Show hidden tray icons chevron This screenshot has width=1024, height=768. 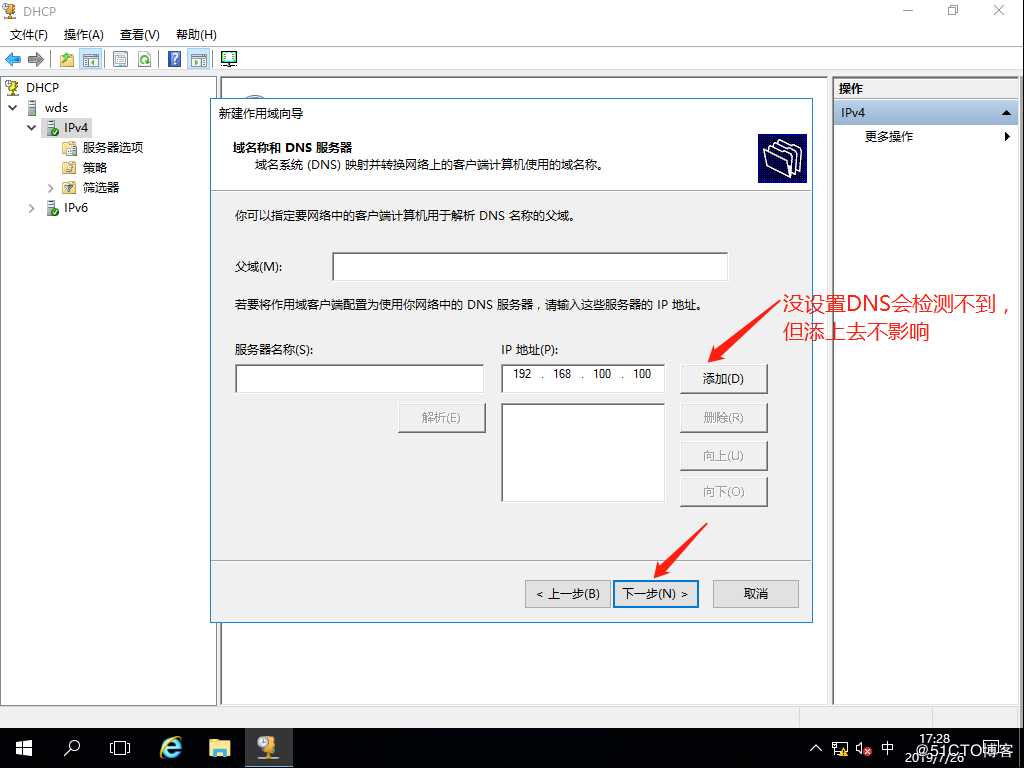pos(816,748)
